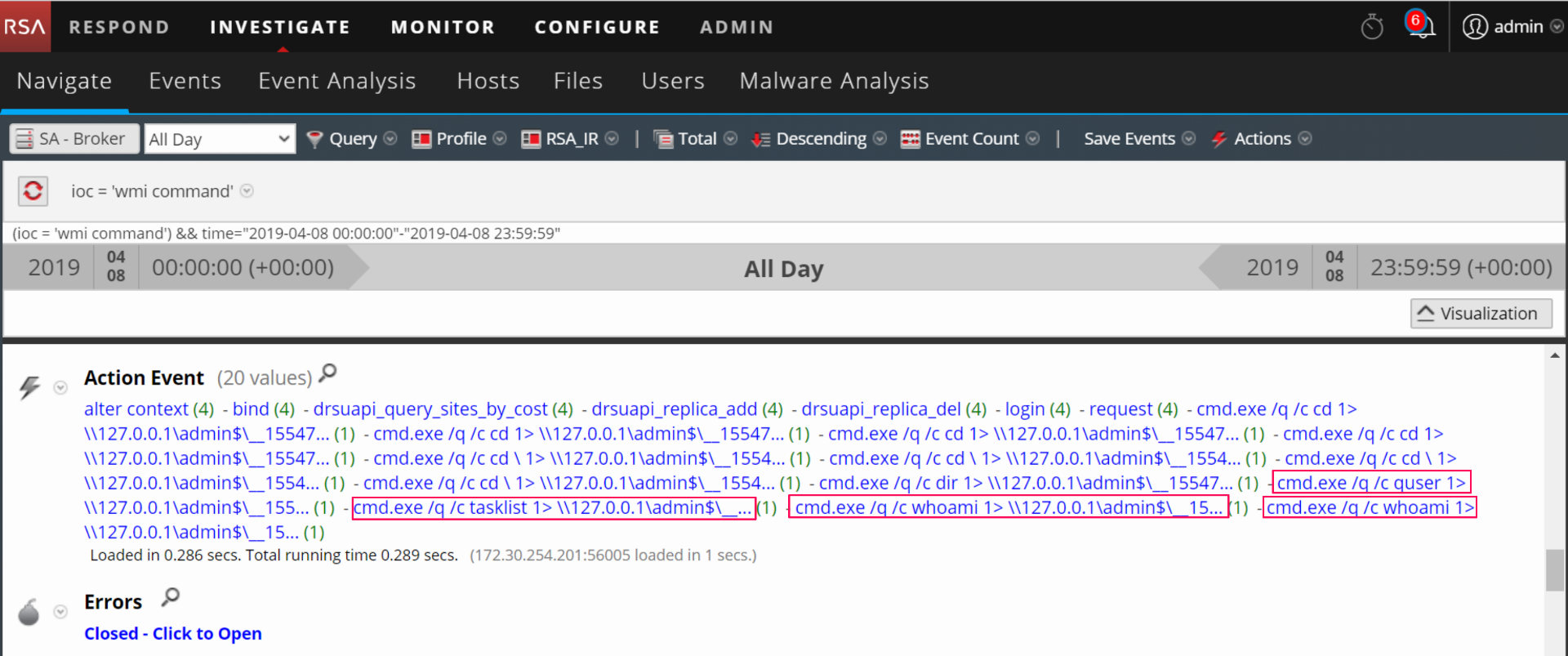Click Closed - Click to Open link
Screen dimensions: 1568x656
click(x=173, y=633)
